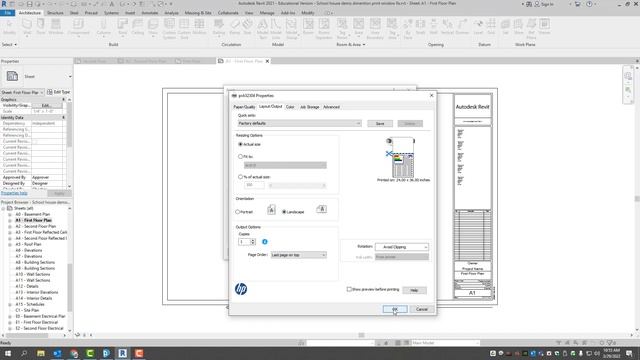640x360 pixels.
Task: Open Sheet type selector dropdown in Properties
Action: pyautogui.click(x=70, y=76)
